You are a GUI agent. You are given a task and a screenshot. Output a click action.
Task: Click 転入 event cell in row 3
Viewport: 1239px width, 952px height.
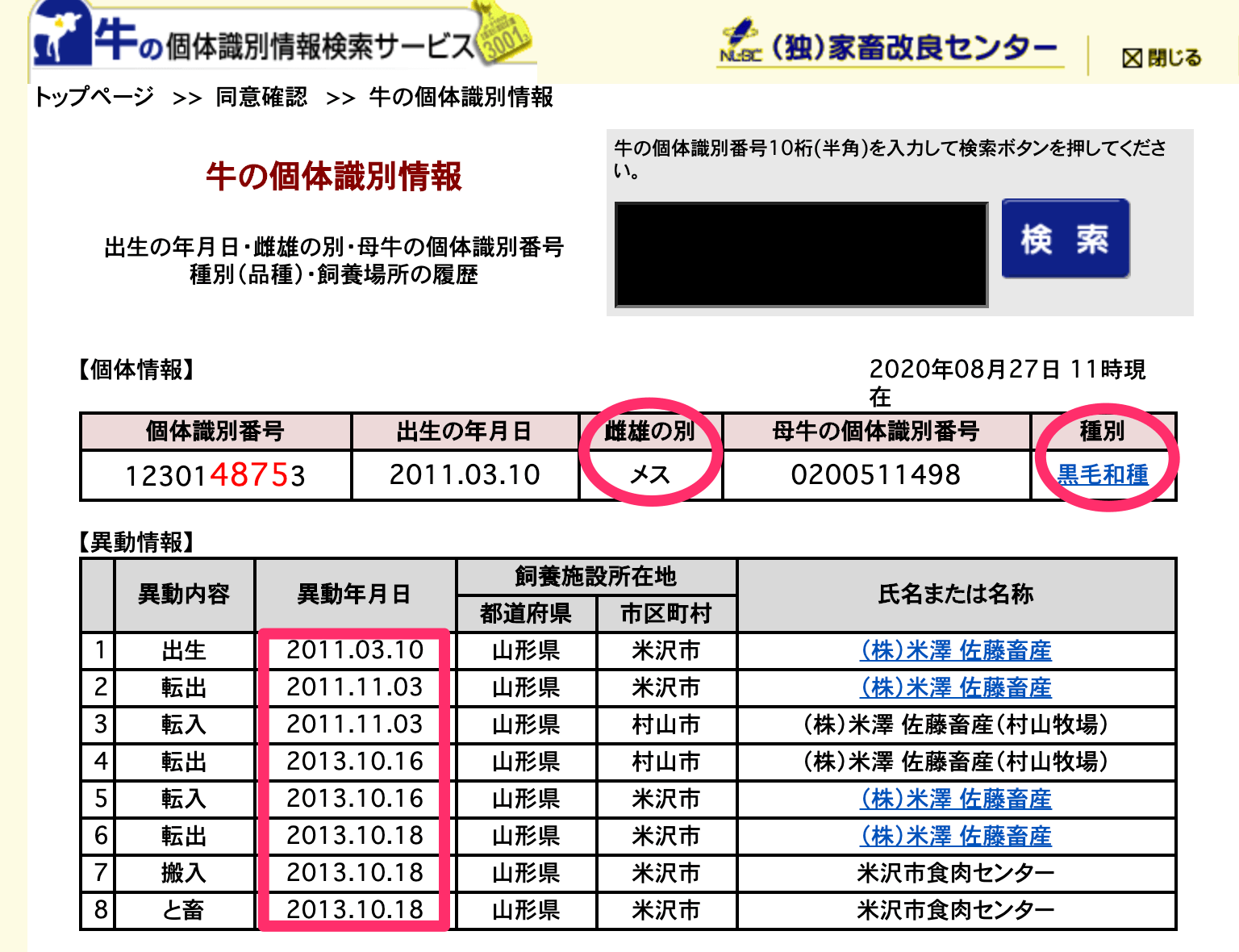pyautogui.click(x=184, y=724)
